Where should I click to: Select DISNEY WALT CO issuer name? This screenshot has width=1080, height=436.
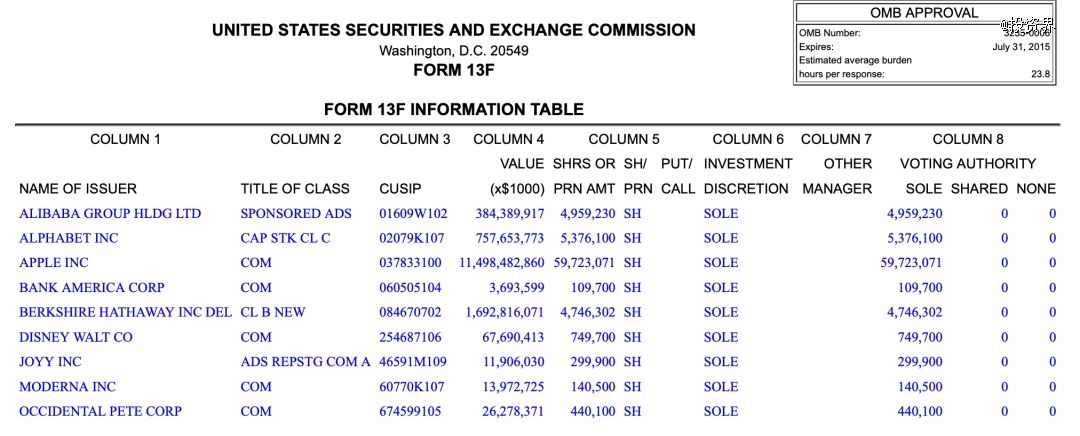tap(76, 338)
